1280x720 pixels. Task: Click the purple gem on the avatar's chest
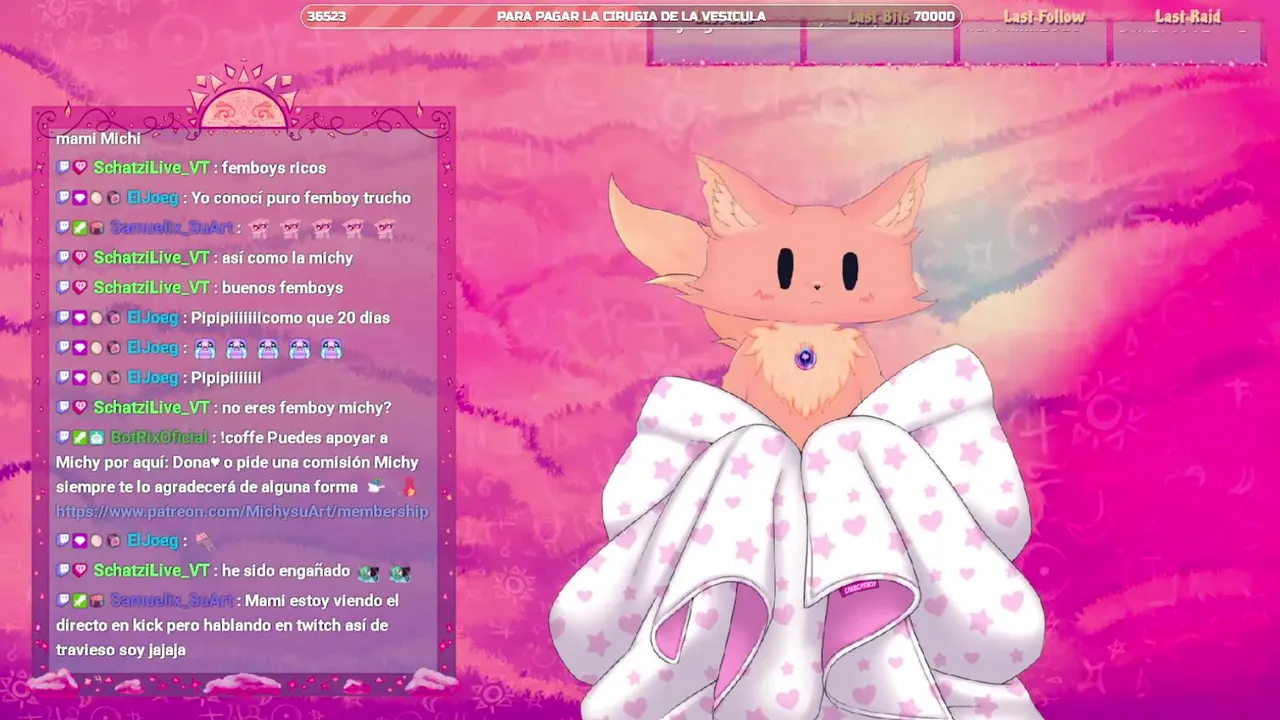(x=806, y=358)
